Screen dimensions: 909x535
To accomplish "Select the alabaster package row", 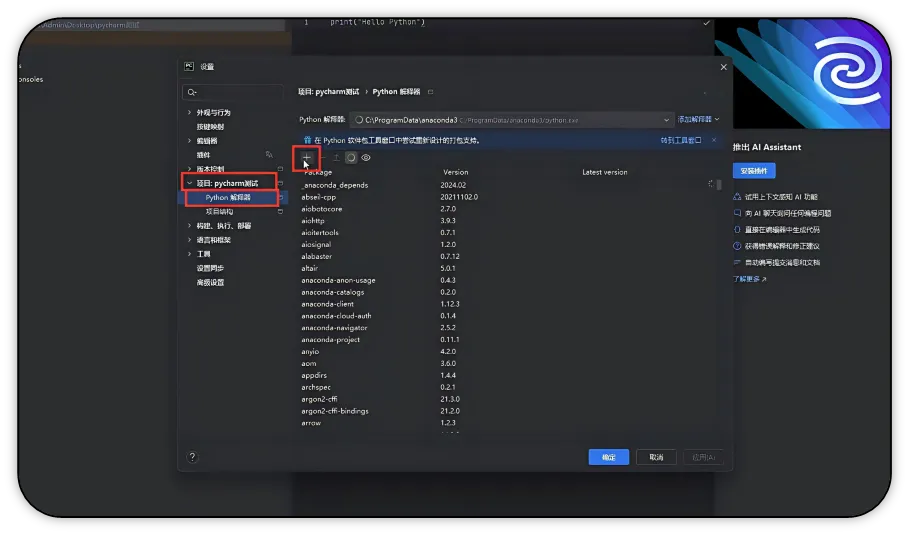I will [506, 256].
